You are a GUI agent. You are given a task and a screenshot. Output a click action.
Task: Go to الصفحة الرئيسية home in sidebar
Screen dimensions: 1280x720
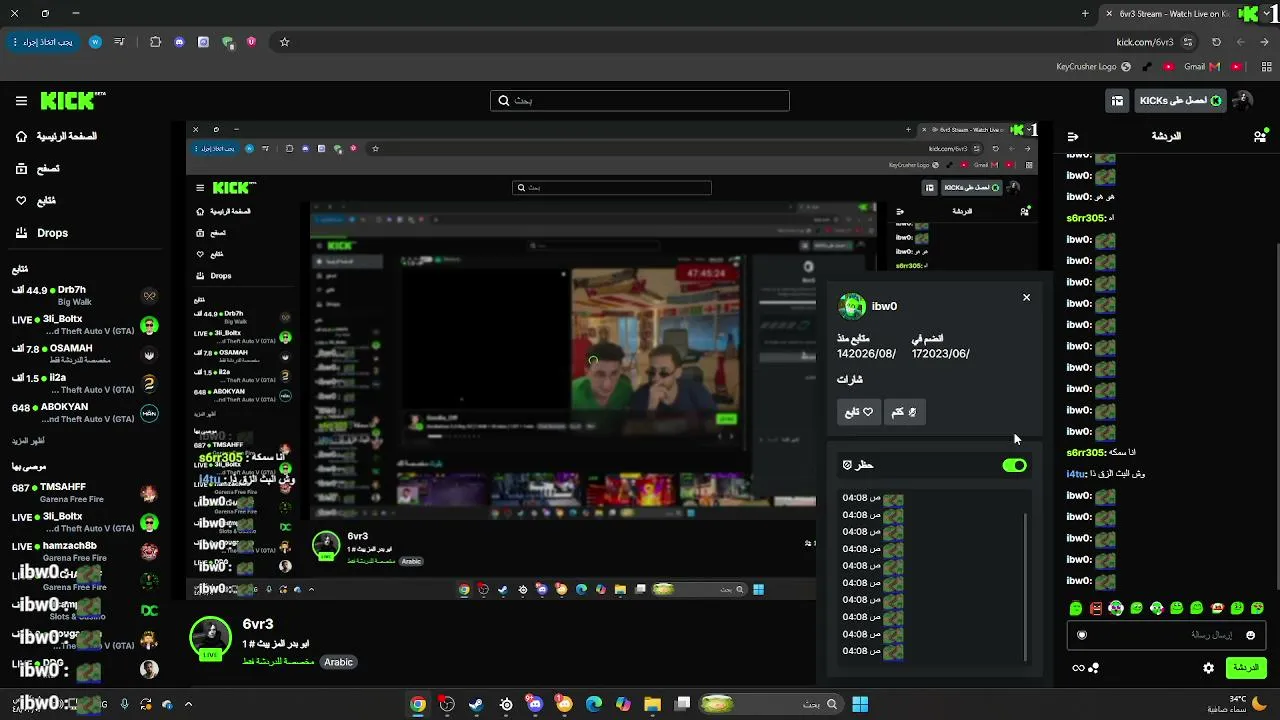pyautogui.click(x=56, y=136)
